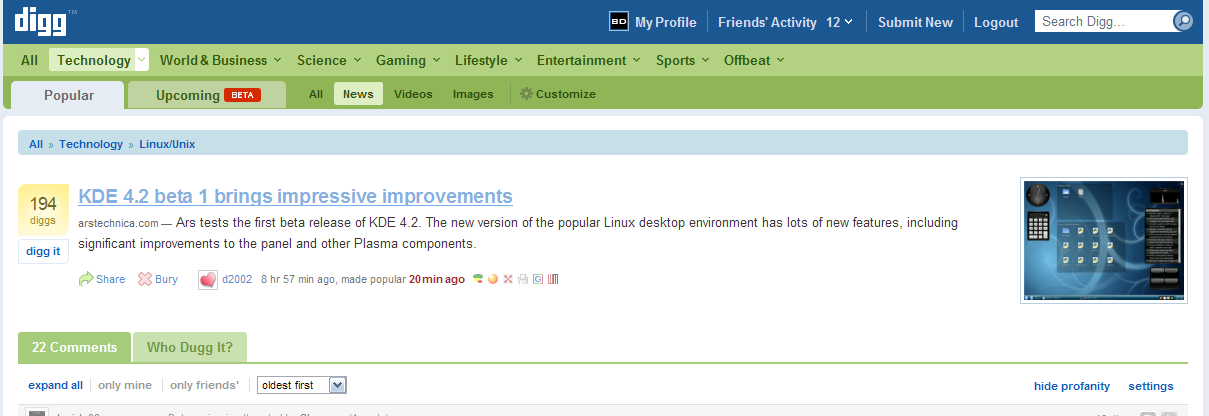The width and height of the screenshot is (1209, 416).
Task: Open the 22 Comments tab
Action: point(75,348)
